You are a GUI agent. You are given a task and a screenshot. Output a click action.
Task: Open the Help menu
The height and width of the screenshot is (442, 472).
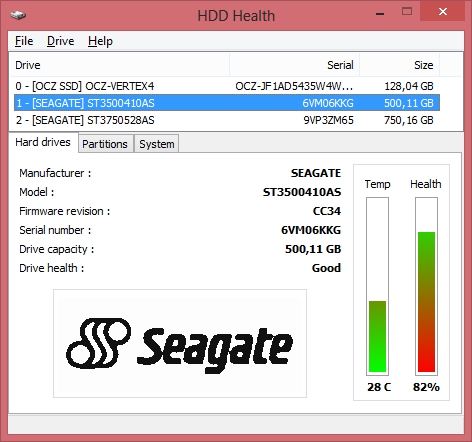click(x=100, y=41)
